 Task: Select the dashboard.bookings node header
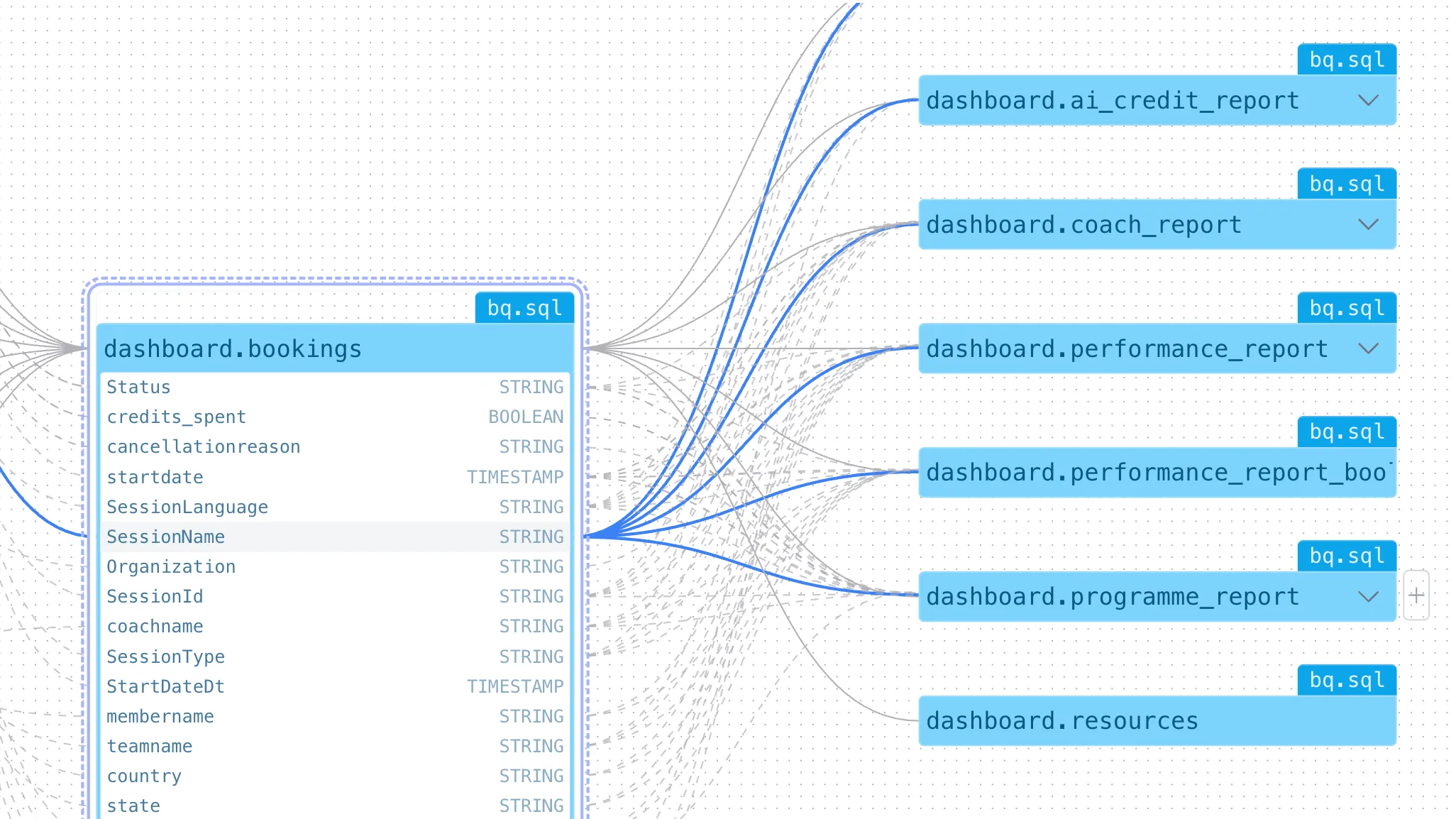[284, 348]
